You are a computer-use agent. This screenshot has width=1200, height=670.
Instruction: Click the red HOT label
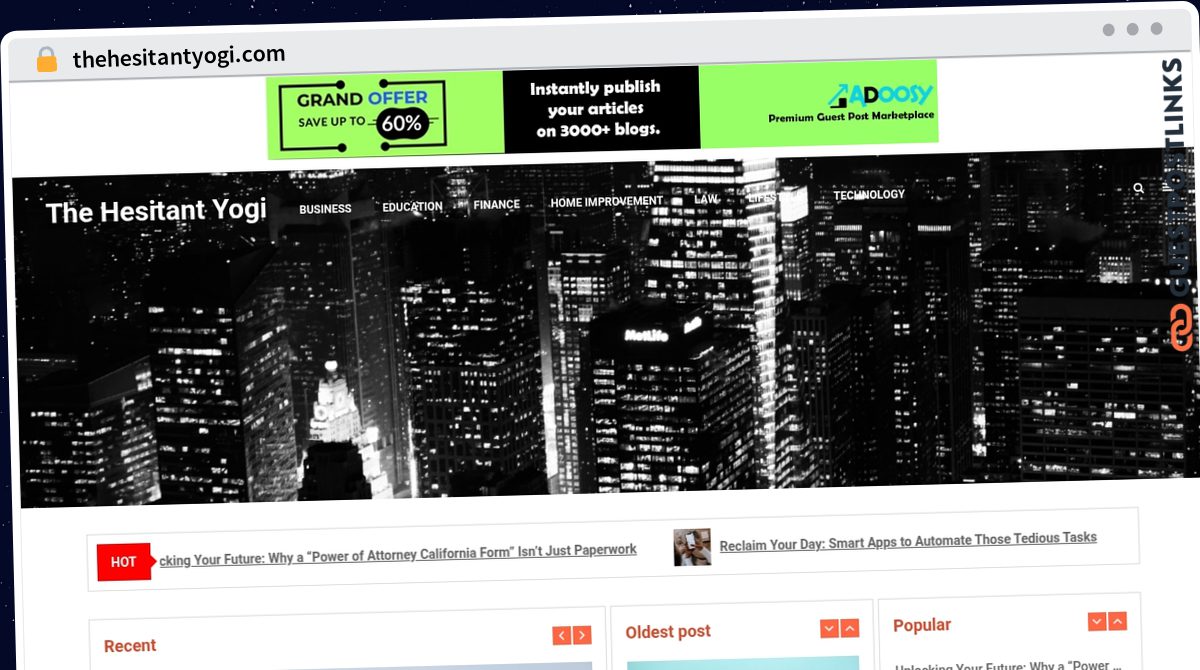pos(124,562)
